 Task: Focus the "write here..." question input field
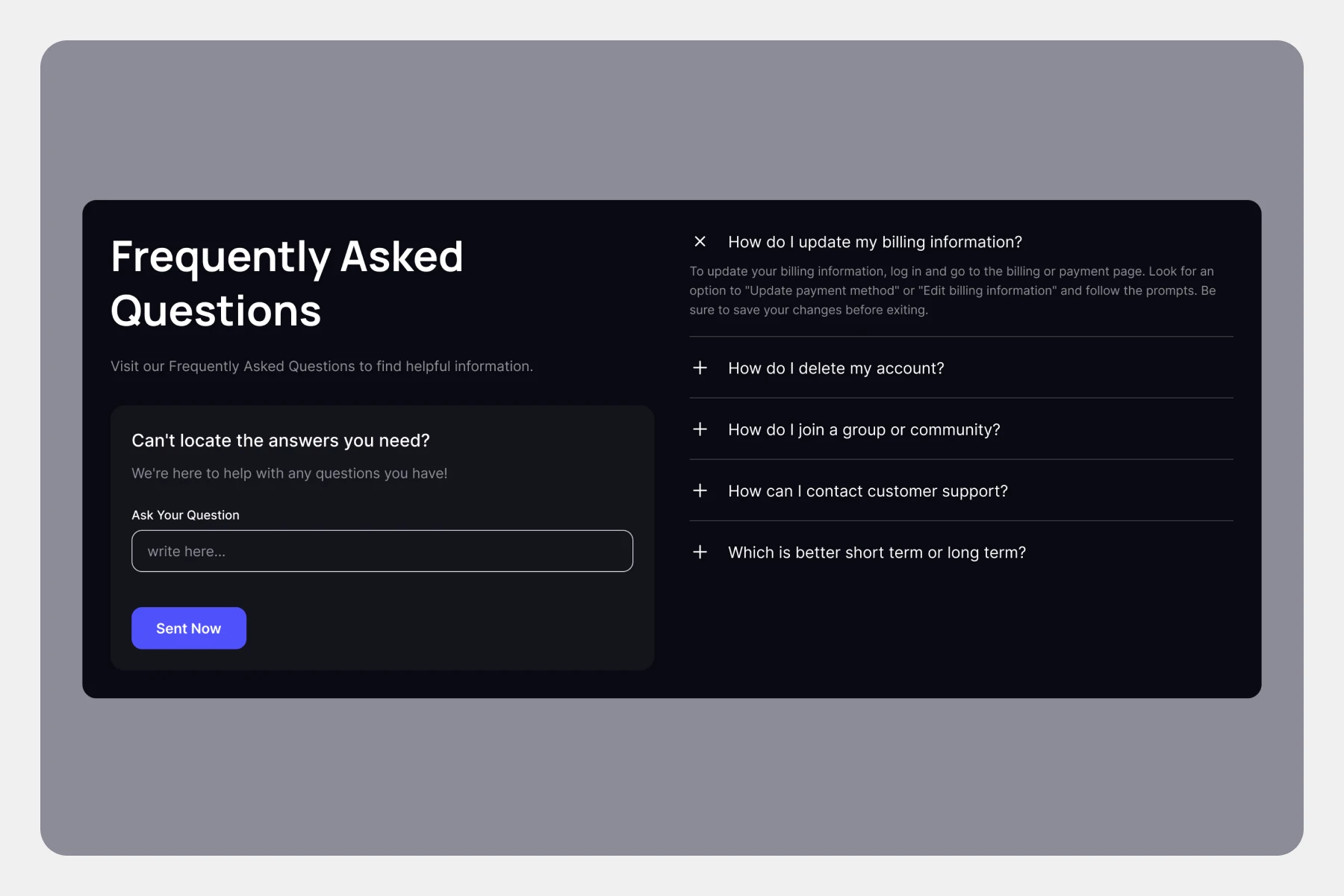pyautogui.click(x=382, y=551)
